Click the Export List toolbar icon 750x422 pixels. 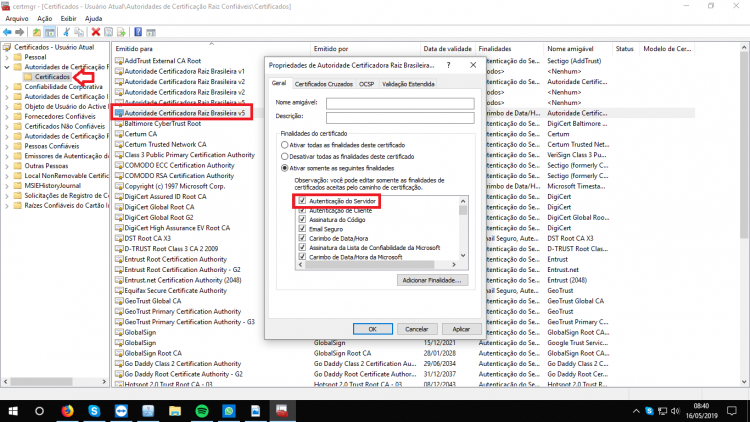[121, 32]
